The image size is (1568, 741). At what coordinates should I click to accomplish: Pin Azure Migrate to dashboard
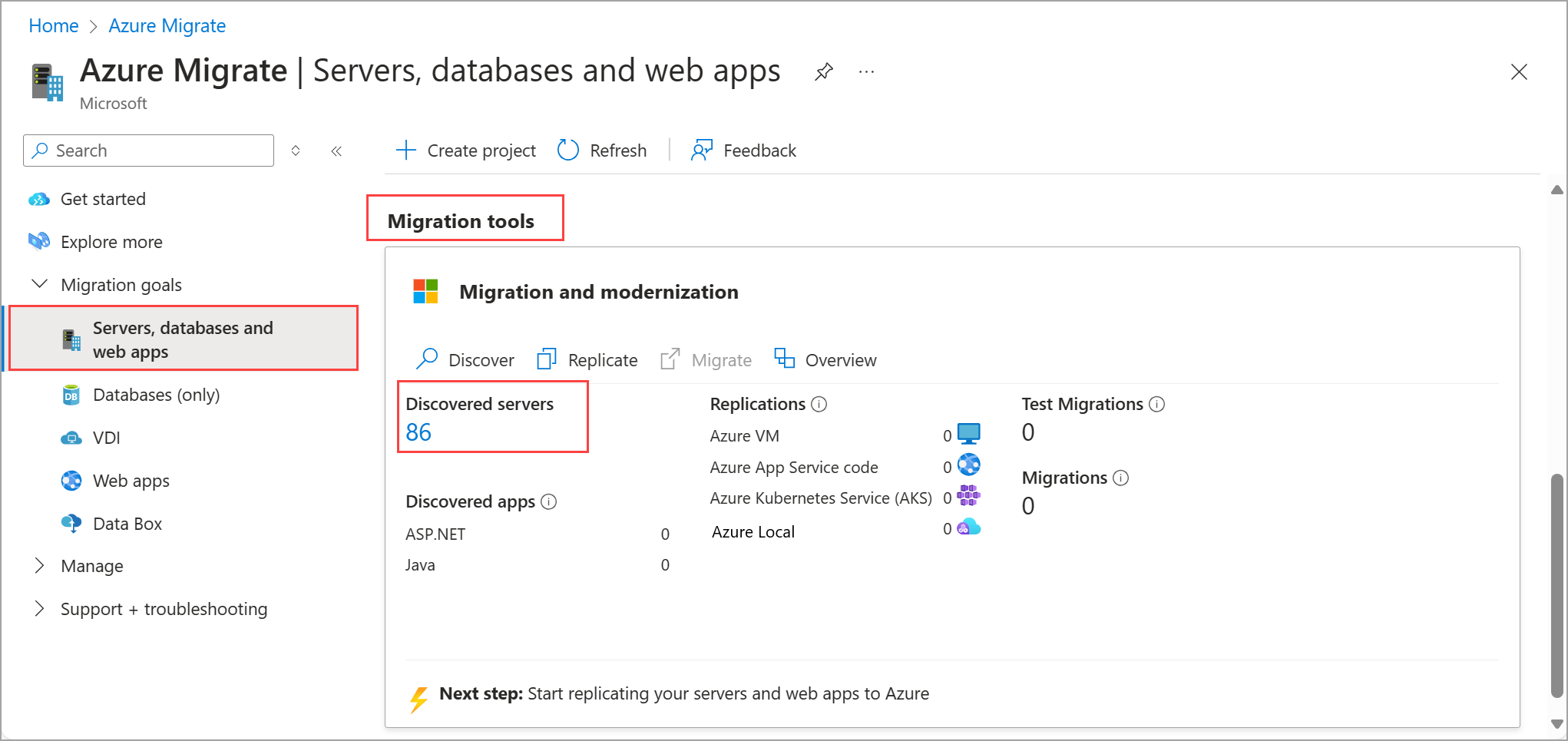click(823, 72)
